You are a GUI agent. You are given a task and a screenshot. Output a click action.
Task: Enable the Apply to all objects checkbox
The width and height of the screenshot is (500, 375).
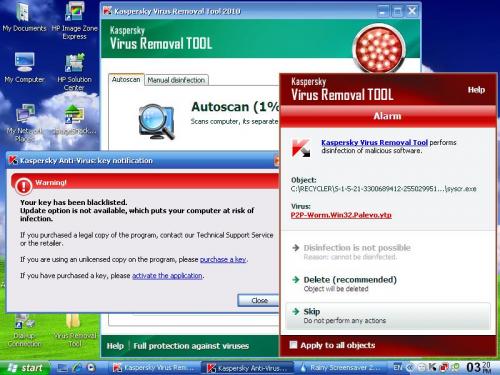tap(293, 345)
